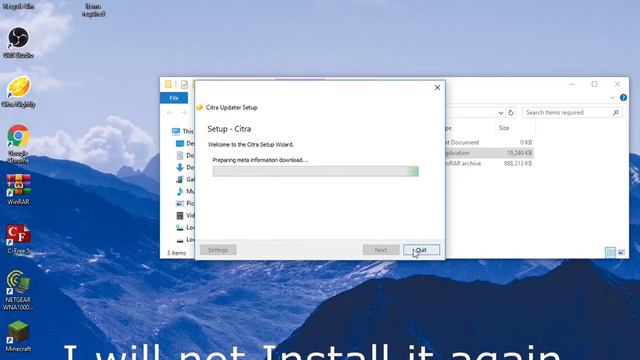Click Settings button in Citra setup

pos(218,250)
